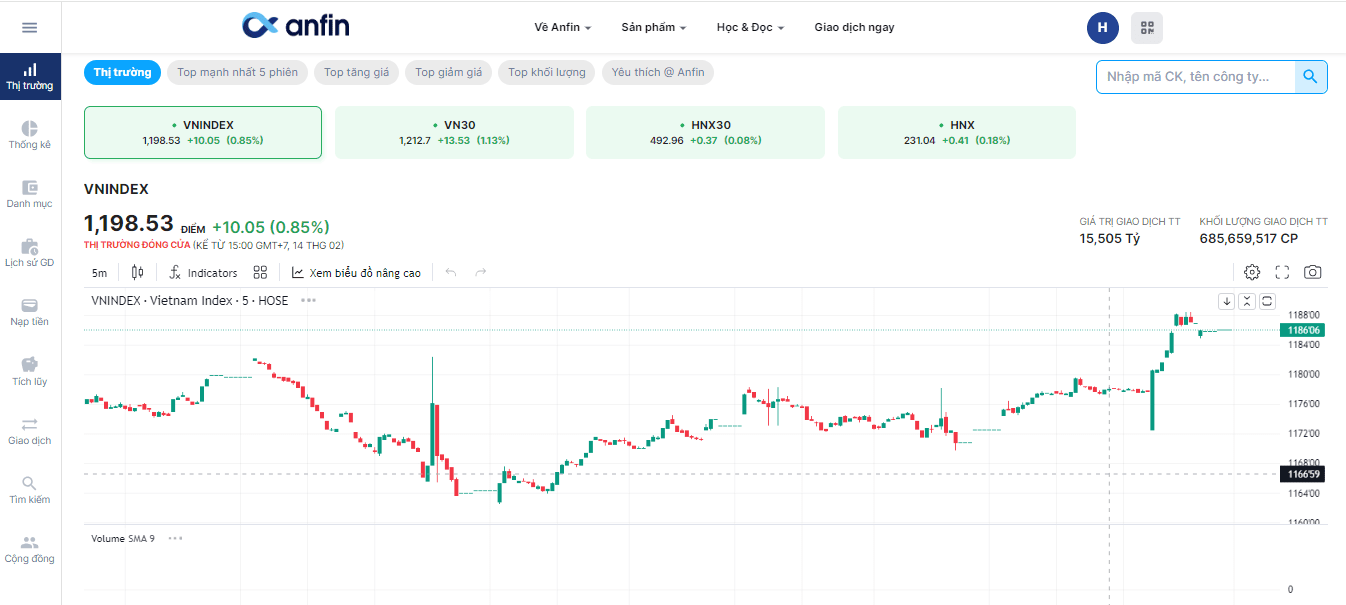
Task: Open indicator templates grid icon
Action: click(260, 272)
